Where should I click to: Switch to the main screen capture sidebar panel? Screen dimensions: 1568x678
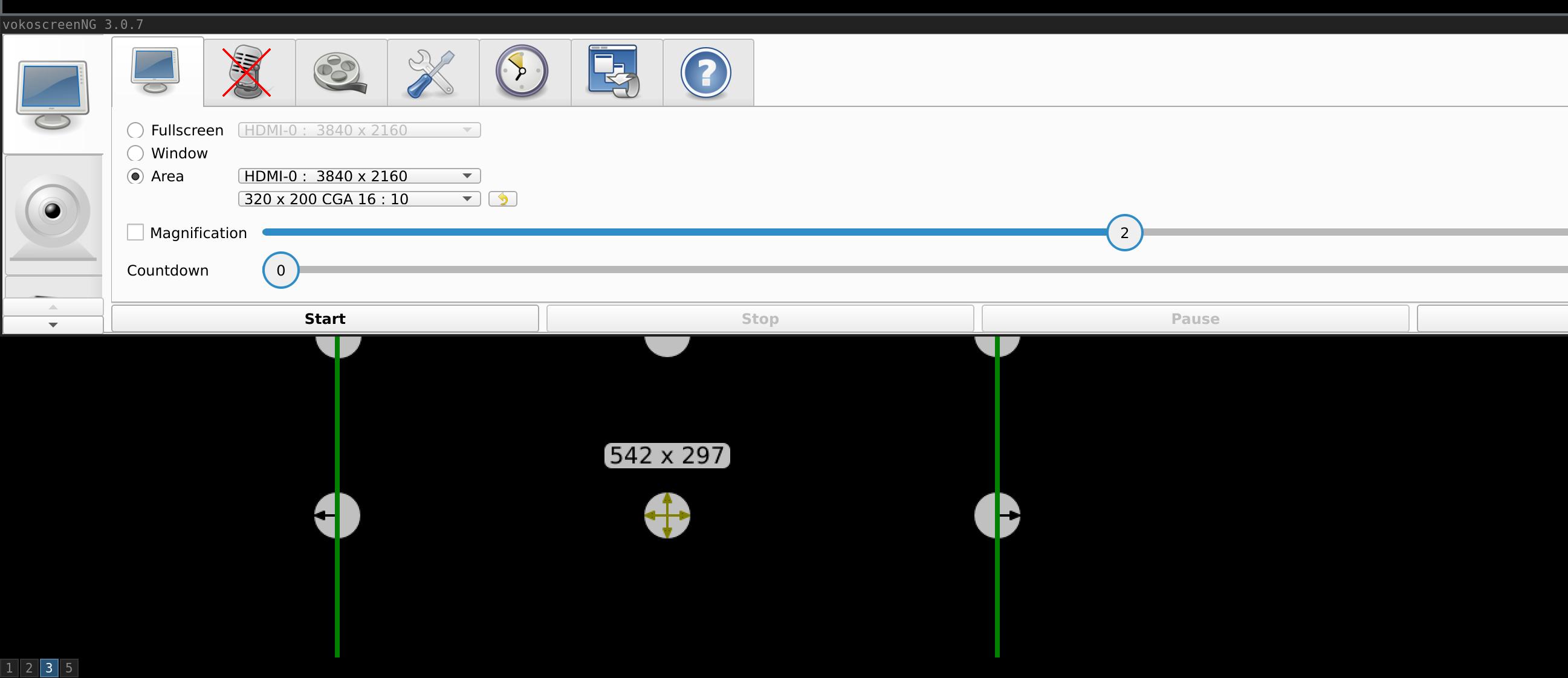tap(54, 94)
